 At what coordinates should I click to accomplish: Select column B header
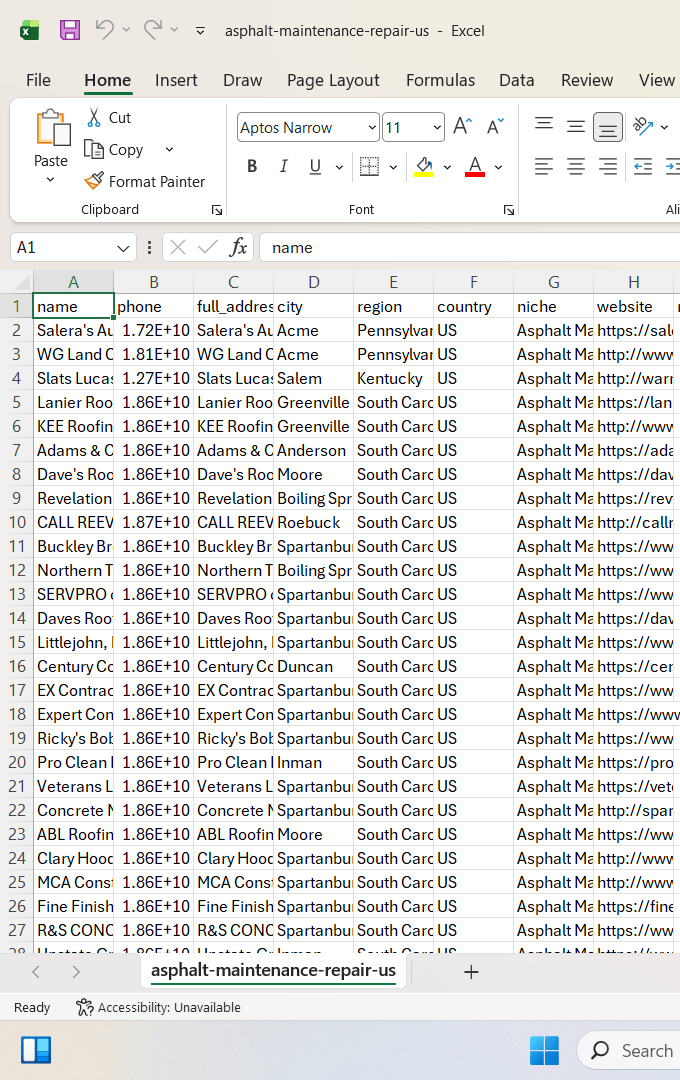pyautogui.click(x=154, y=282)
